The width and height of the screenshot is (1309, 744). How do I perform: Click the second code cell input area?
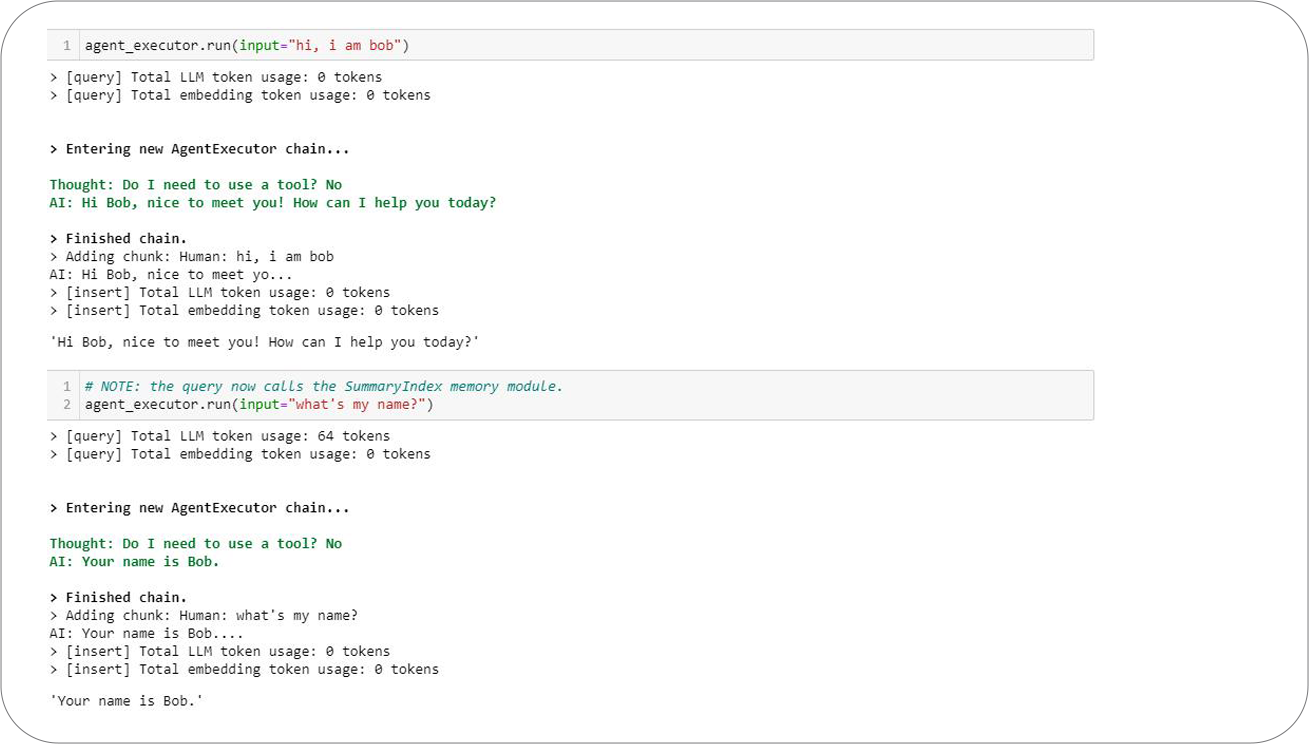pyautogui.click(x=570, y=395)
